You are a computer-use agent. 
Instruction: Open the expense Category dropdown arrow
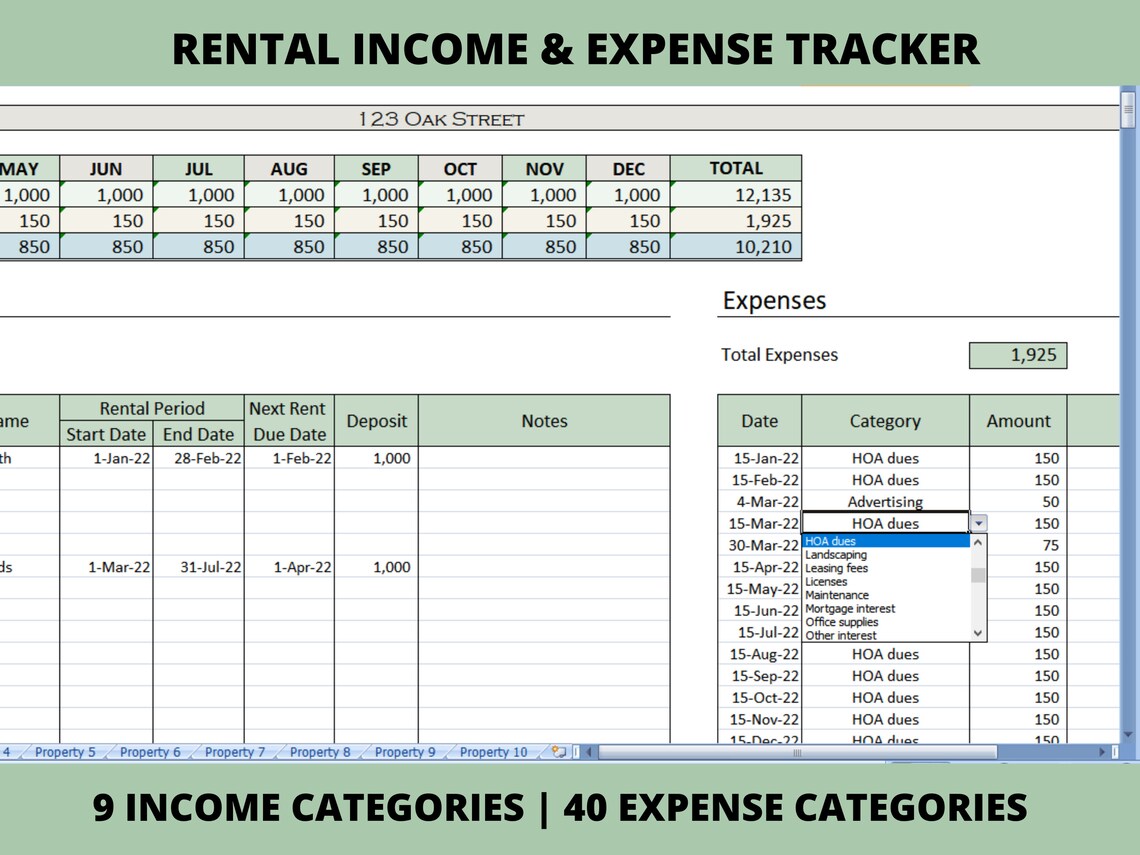(x=977, y=523)
